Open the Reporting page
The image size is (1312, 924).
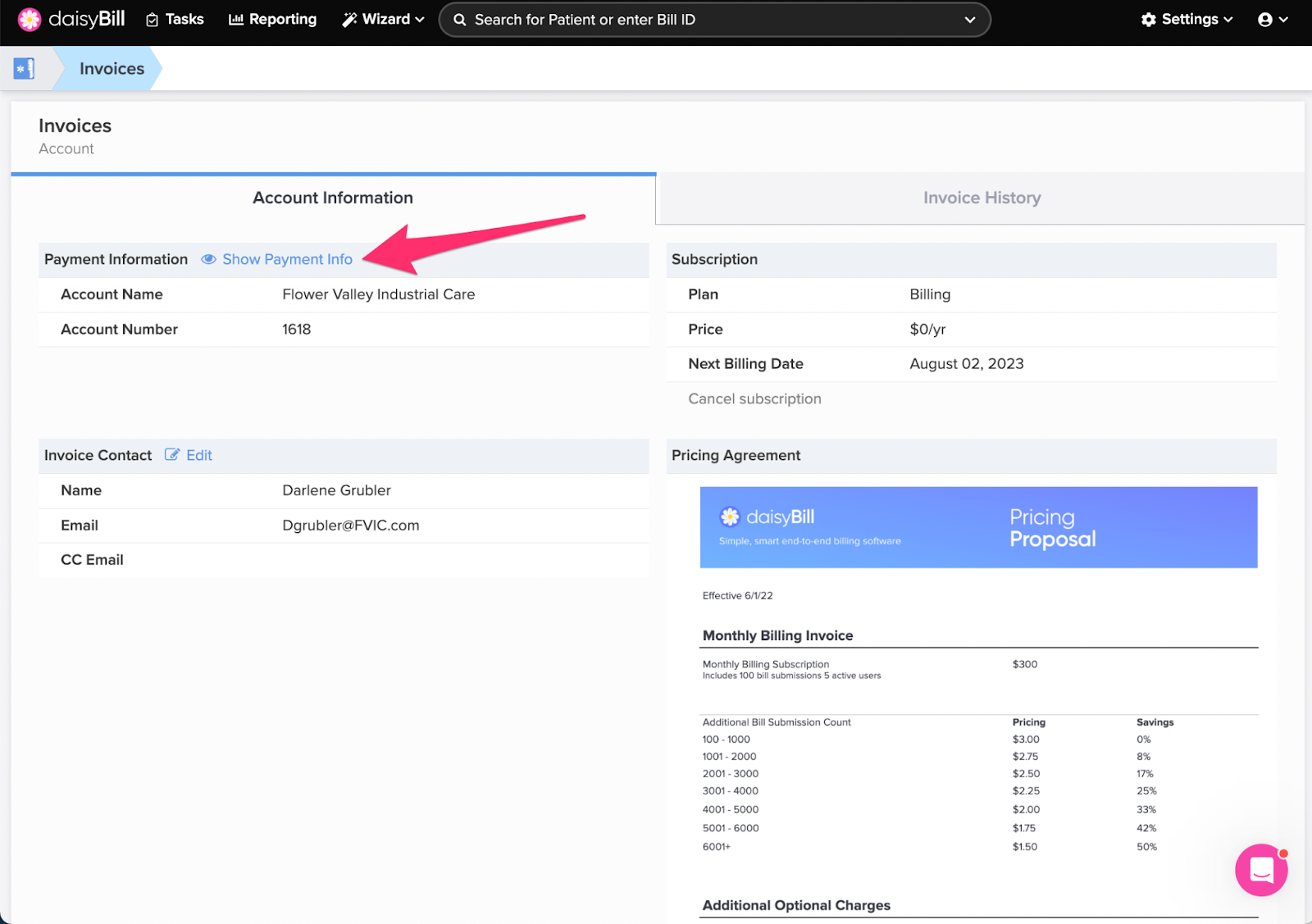tap(272, 19)
